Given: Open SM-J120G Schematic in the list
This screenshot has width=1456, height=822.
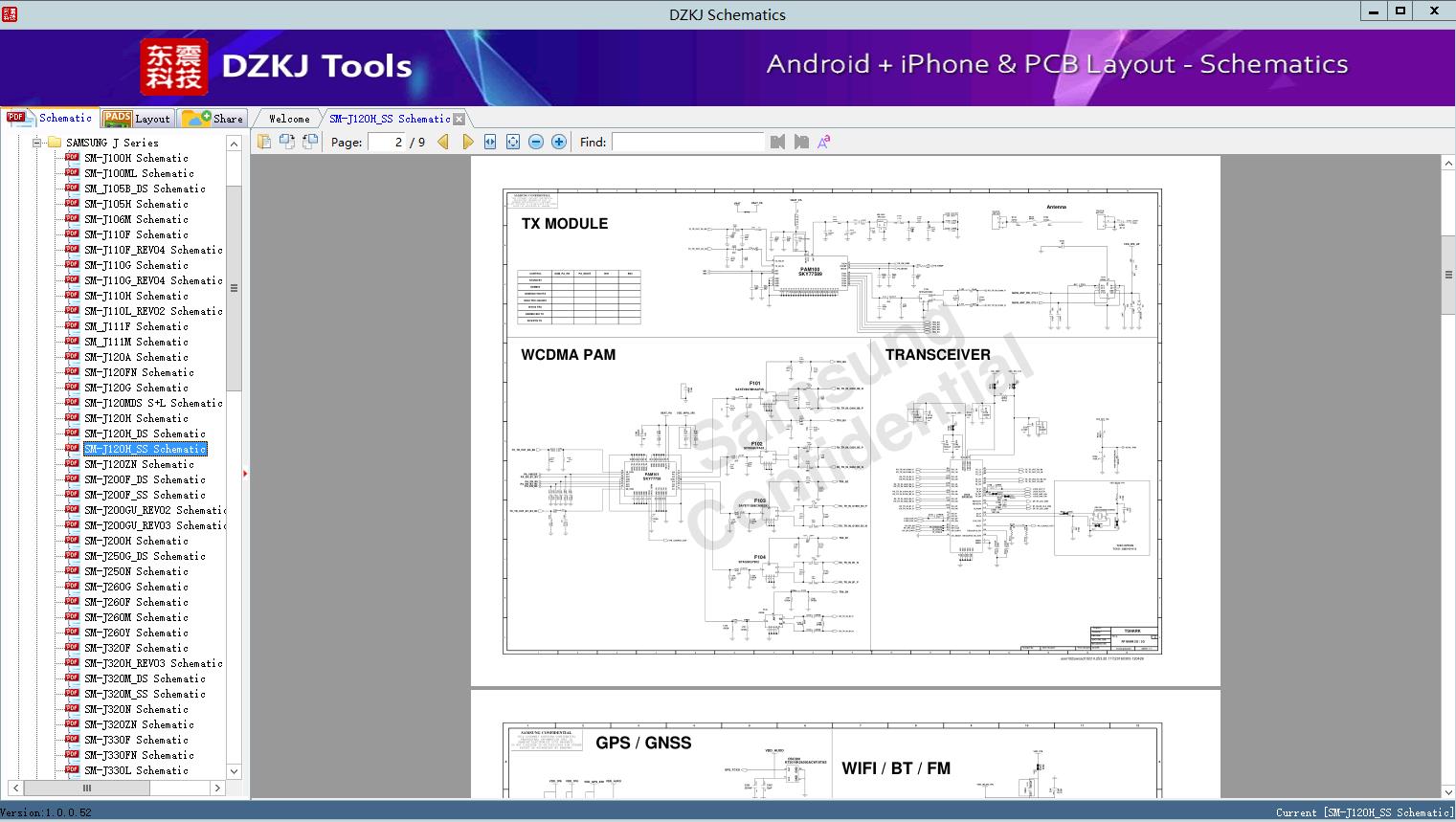Looking at the screenshot, I should (x=136, y=388).
